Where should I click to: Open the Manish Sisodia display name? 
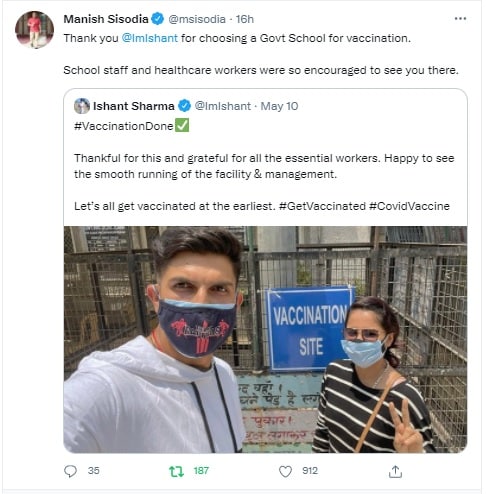[x=106, y=19]
